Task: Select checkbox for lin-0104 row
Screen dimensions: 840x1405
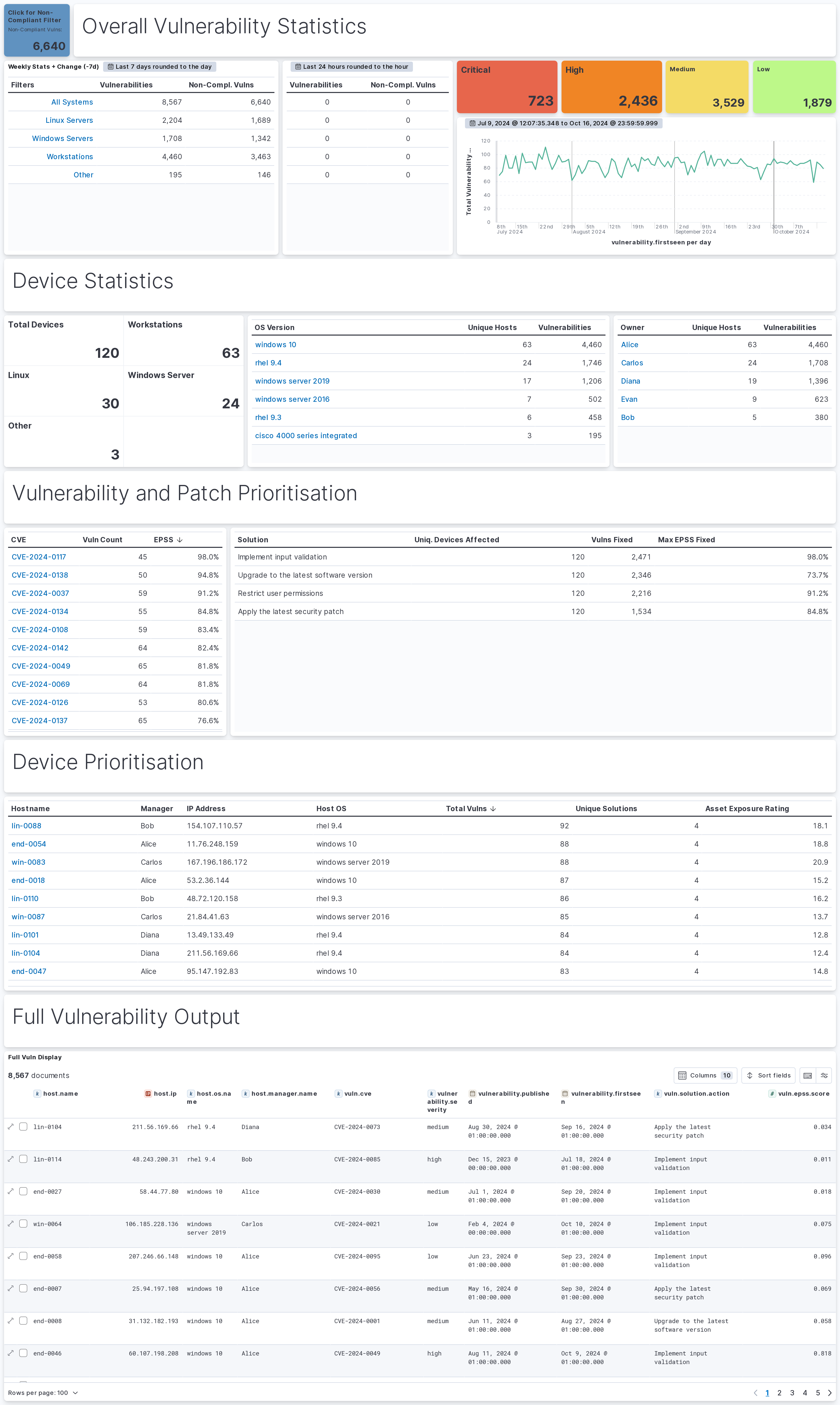Action: (x=23, y=1127)
